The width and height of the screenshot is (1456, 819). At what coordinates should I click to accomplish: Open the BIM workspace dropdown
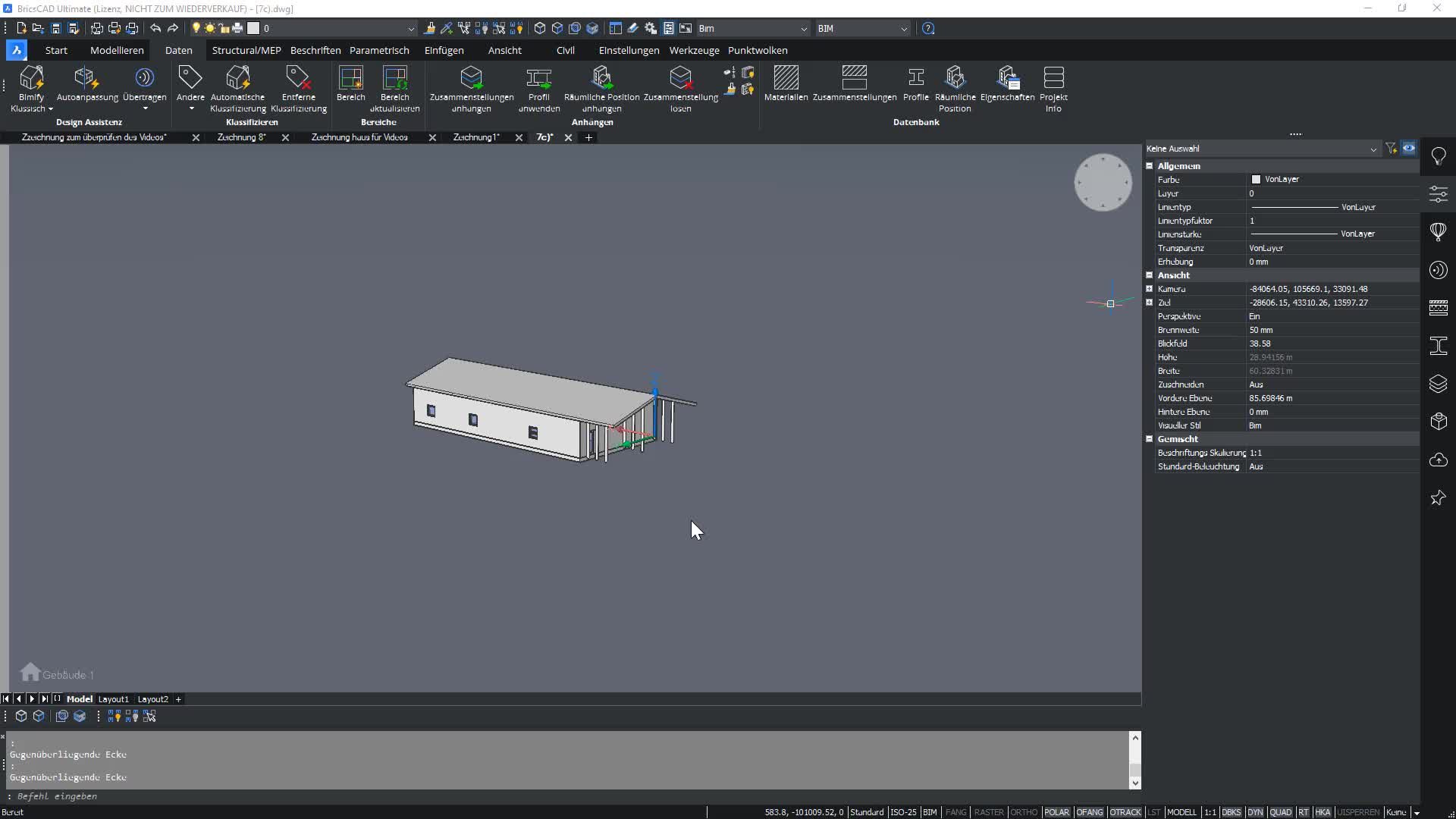(x=862, y=29)
